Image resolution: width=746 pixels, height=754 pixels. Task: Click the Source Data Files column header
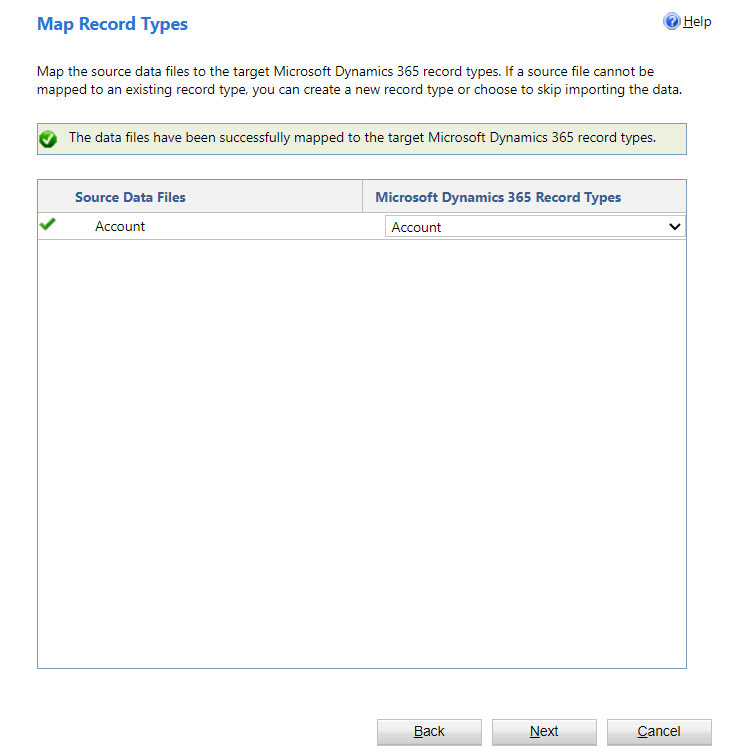200,197
